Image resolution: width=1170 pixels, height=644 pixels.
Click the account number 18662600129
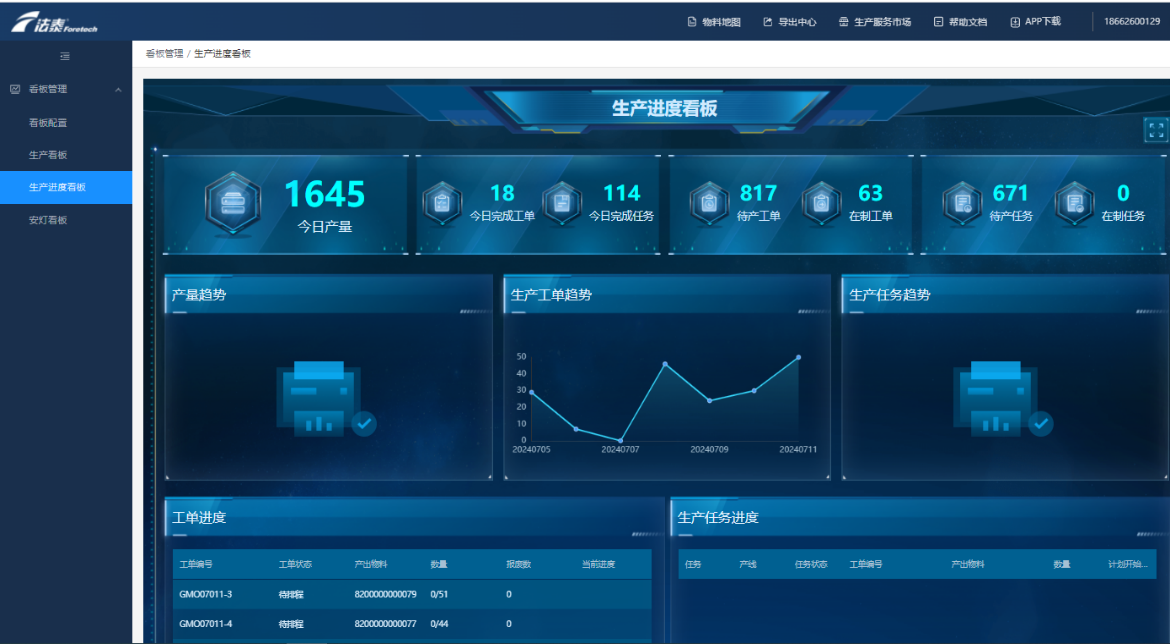tap(1132, 21)
